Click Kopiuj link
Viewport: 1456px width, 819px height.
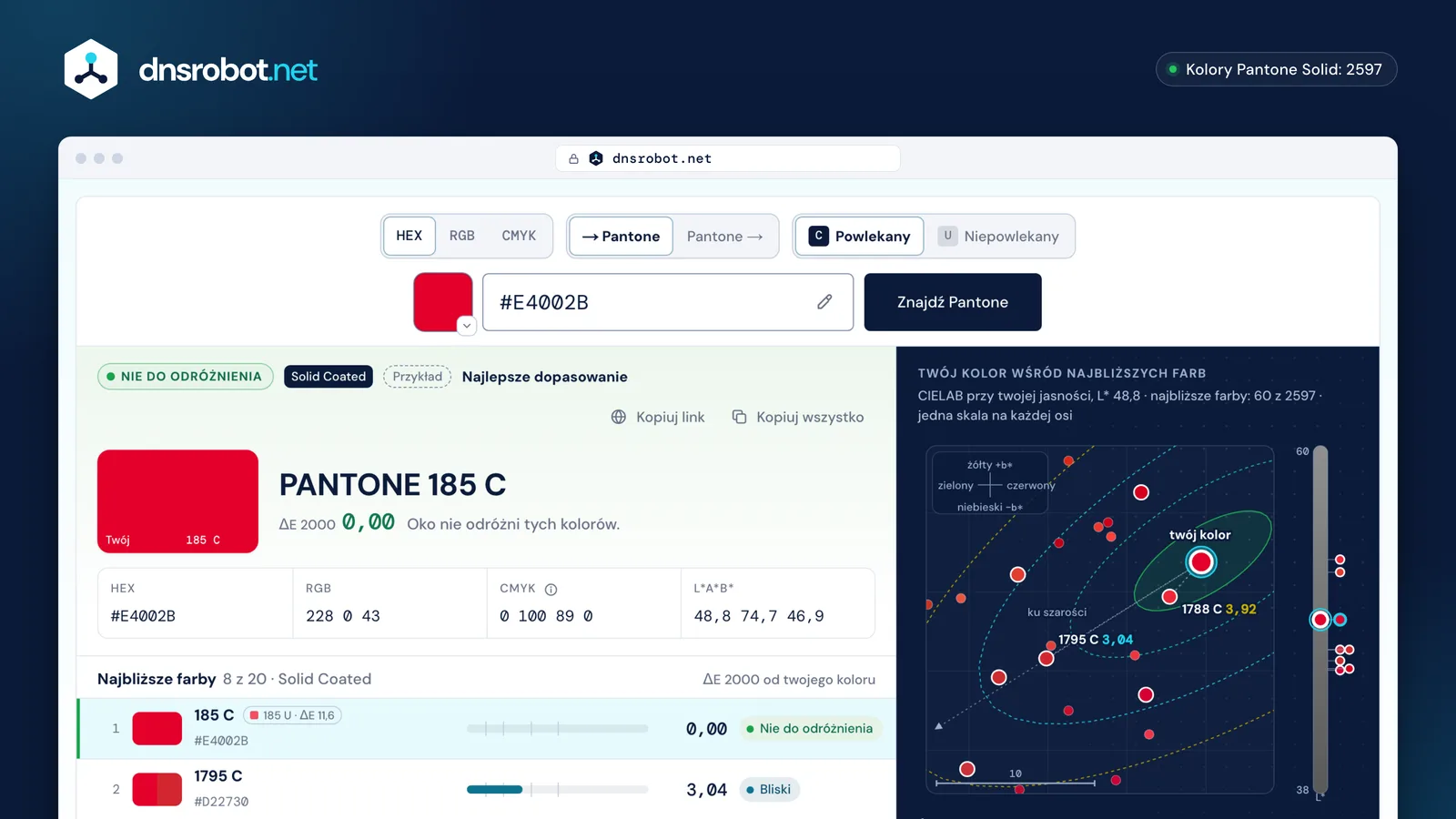click(x=658, y=417)
